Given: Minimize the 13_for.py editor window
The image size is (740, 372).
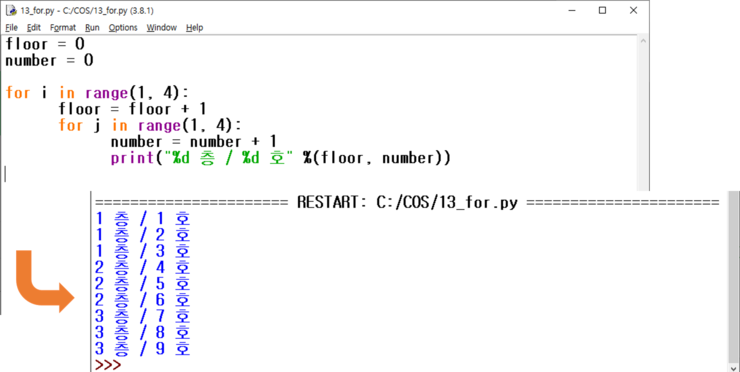Looking at the screenshot, I should pos(571,10).
